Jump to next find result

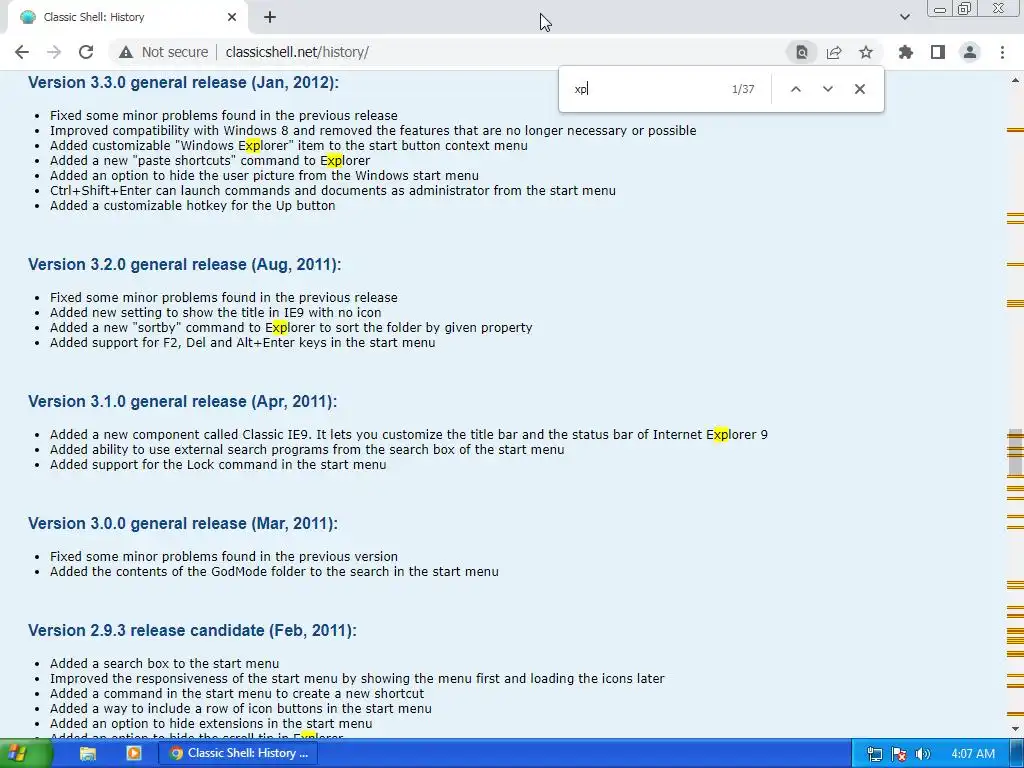tap(827, 89)
